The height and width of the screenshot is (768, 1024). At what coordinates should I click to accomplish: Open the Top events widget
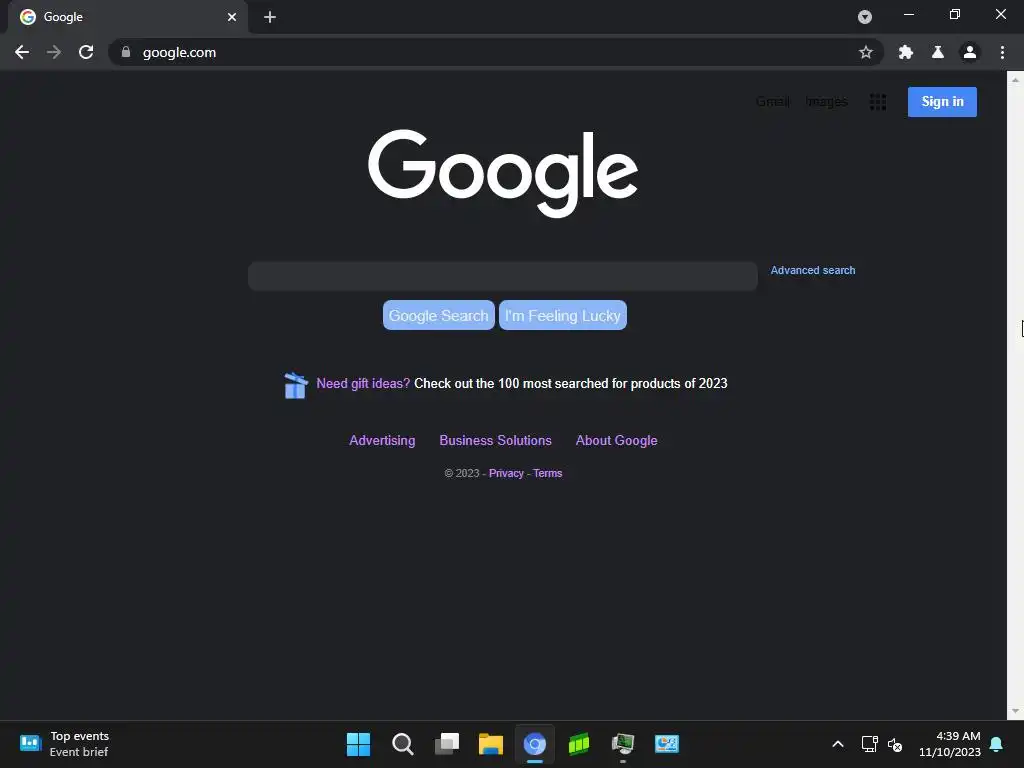click(64, 744)
